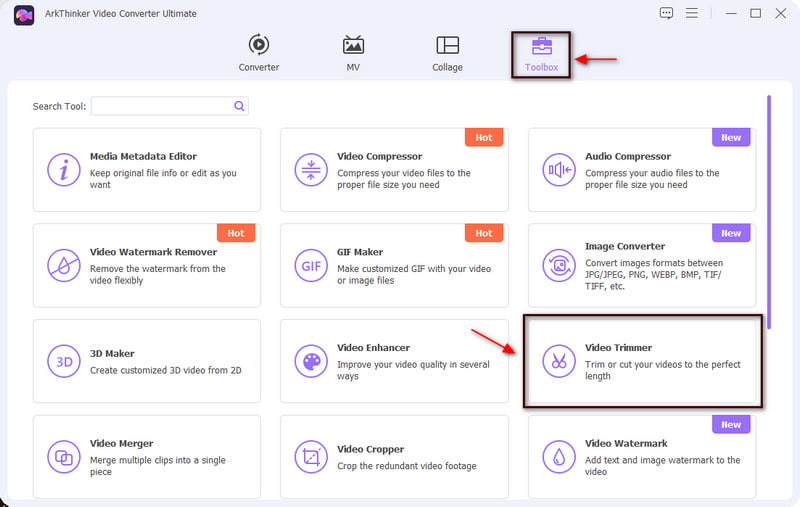Open the Video Merger title text

click(121, 444)
